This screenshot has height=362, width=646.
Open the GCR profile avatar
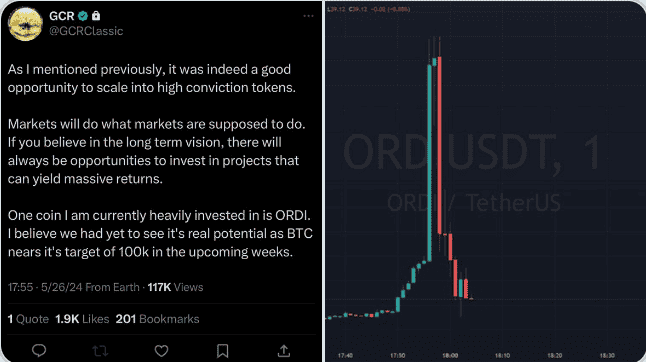(25, 24)
